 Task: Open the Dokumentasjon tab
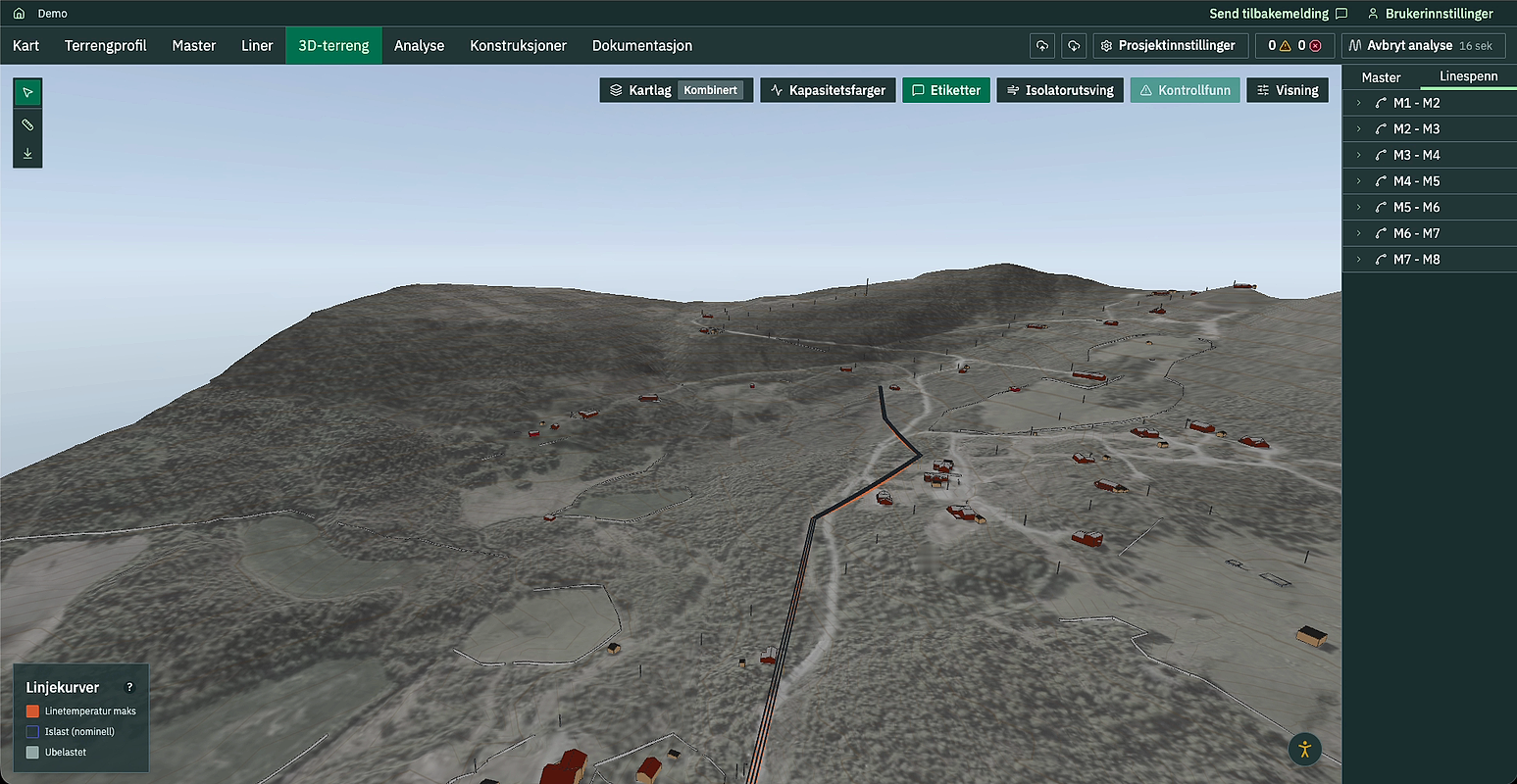tap(642, 45)
